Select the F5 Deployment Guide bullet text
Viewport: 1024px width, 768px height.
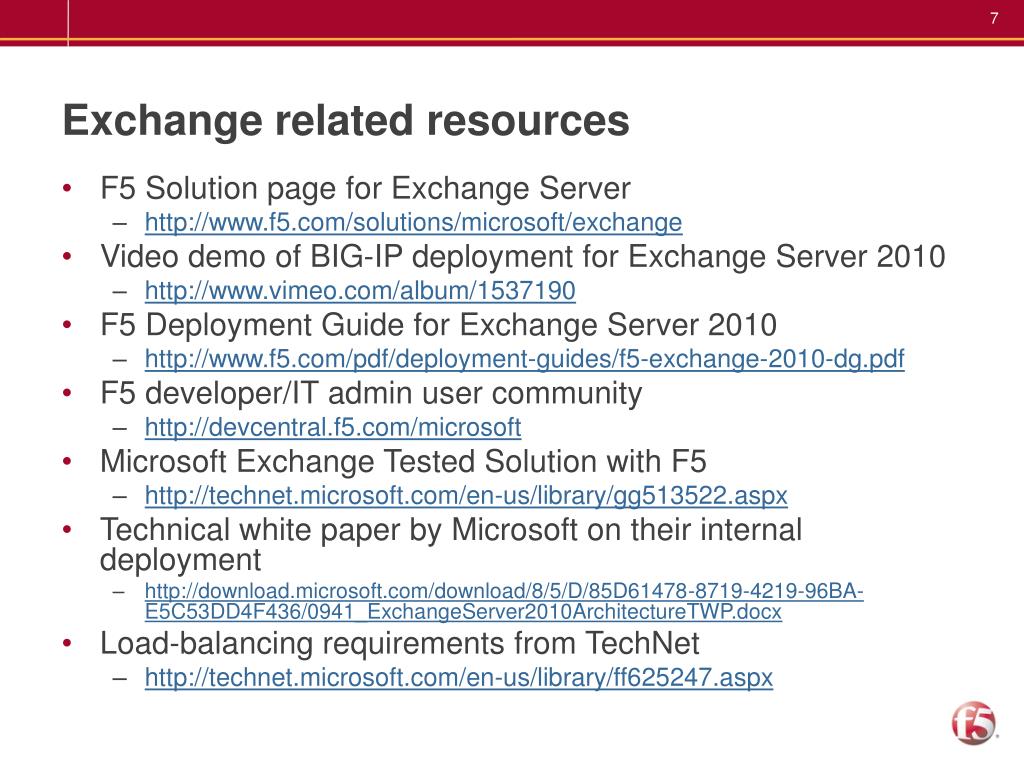pos(438,325)
